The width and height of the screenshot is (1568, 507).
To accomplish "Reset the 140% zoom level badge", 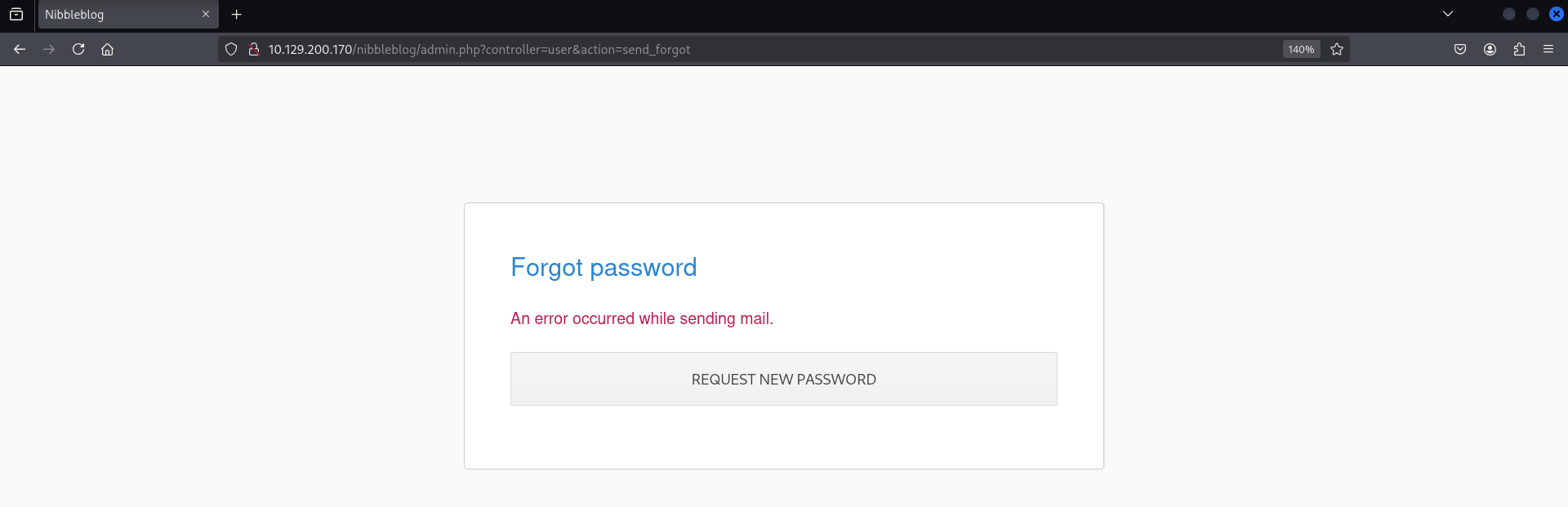I will tap(1301, 49).
